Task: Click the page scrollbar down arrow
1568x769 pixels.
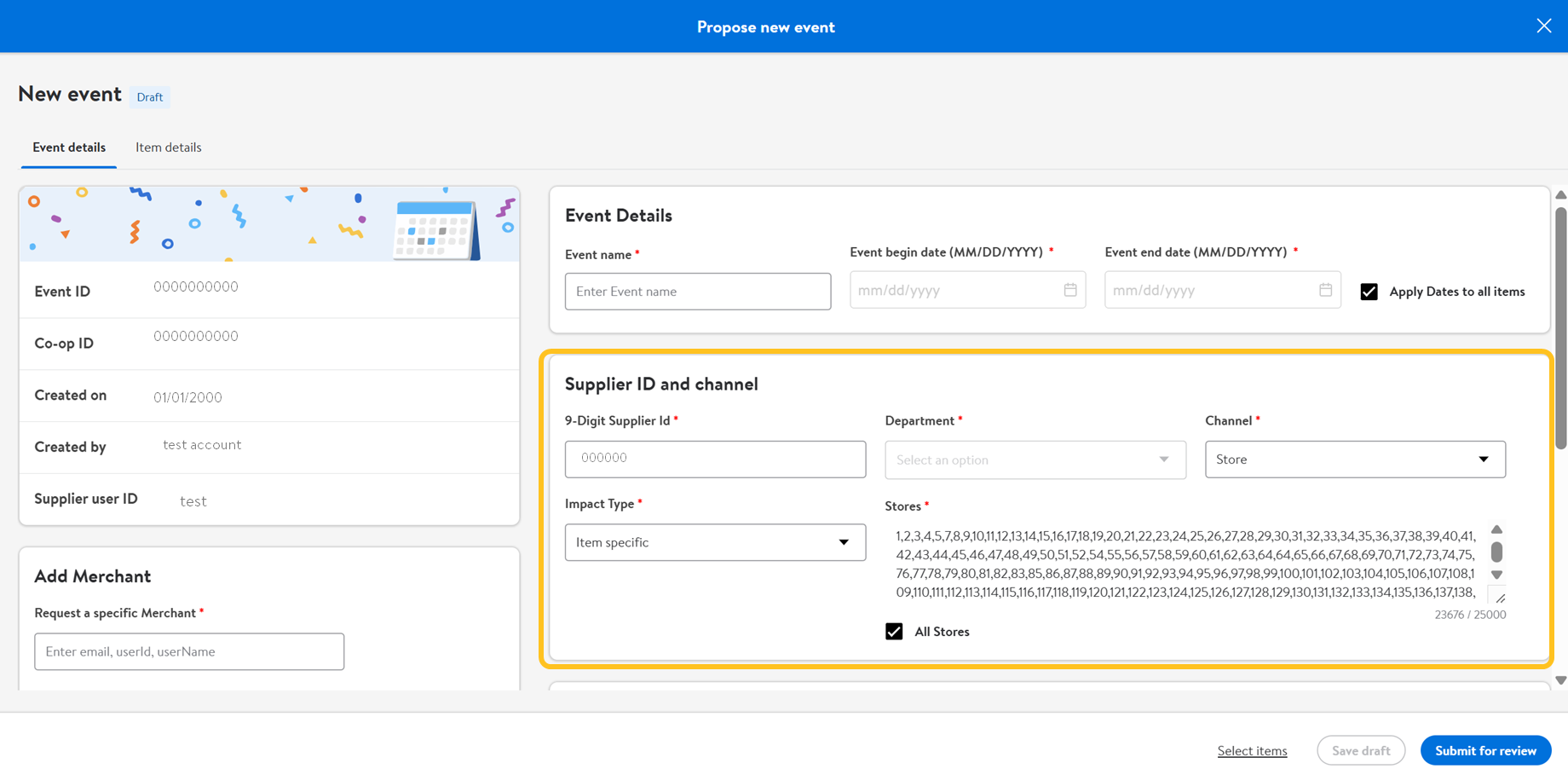Action: [1560, 680]
